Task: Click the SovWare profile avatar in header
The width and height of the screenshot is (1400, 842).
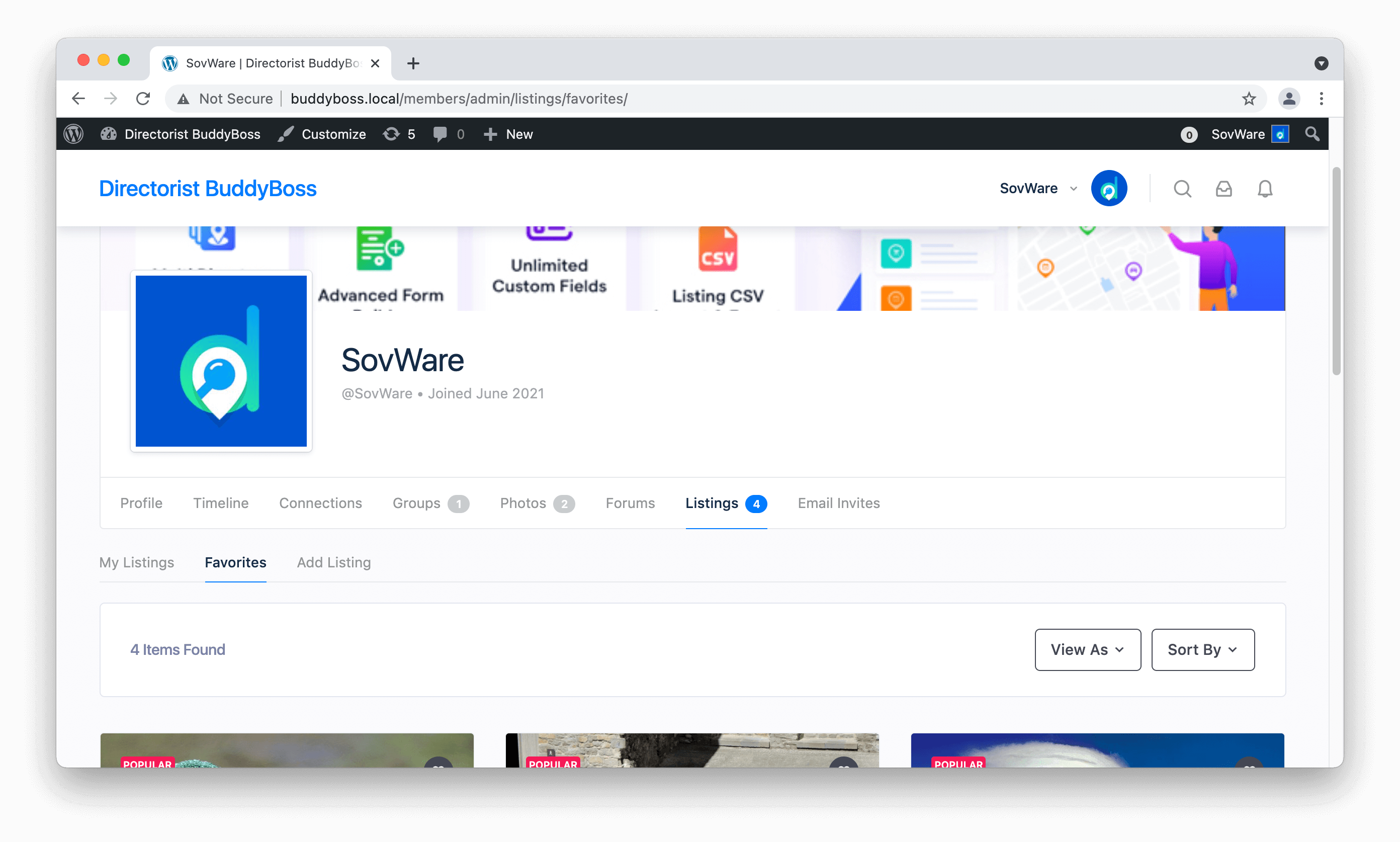Action: pyautogui.click(x=1108, y=188)
